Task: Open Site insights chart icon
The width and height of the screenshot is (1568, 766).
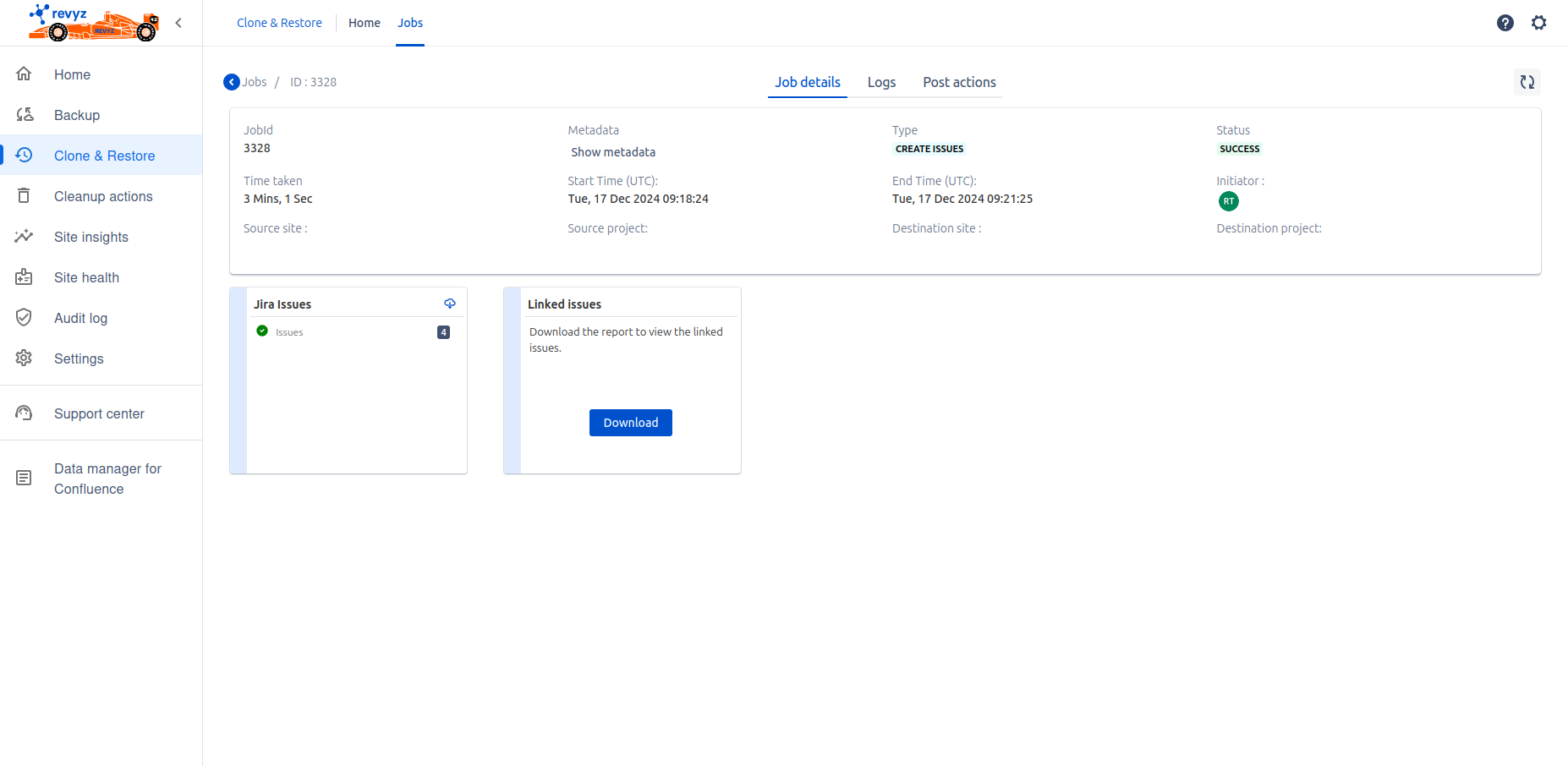Action: (24, 237)
